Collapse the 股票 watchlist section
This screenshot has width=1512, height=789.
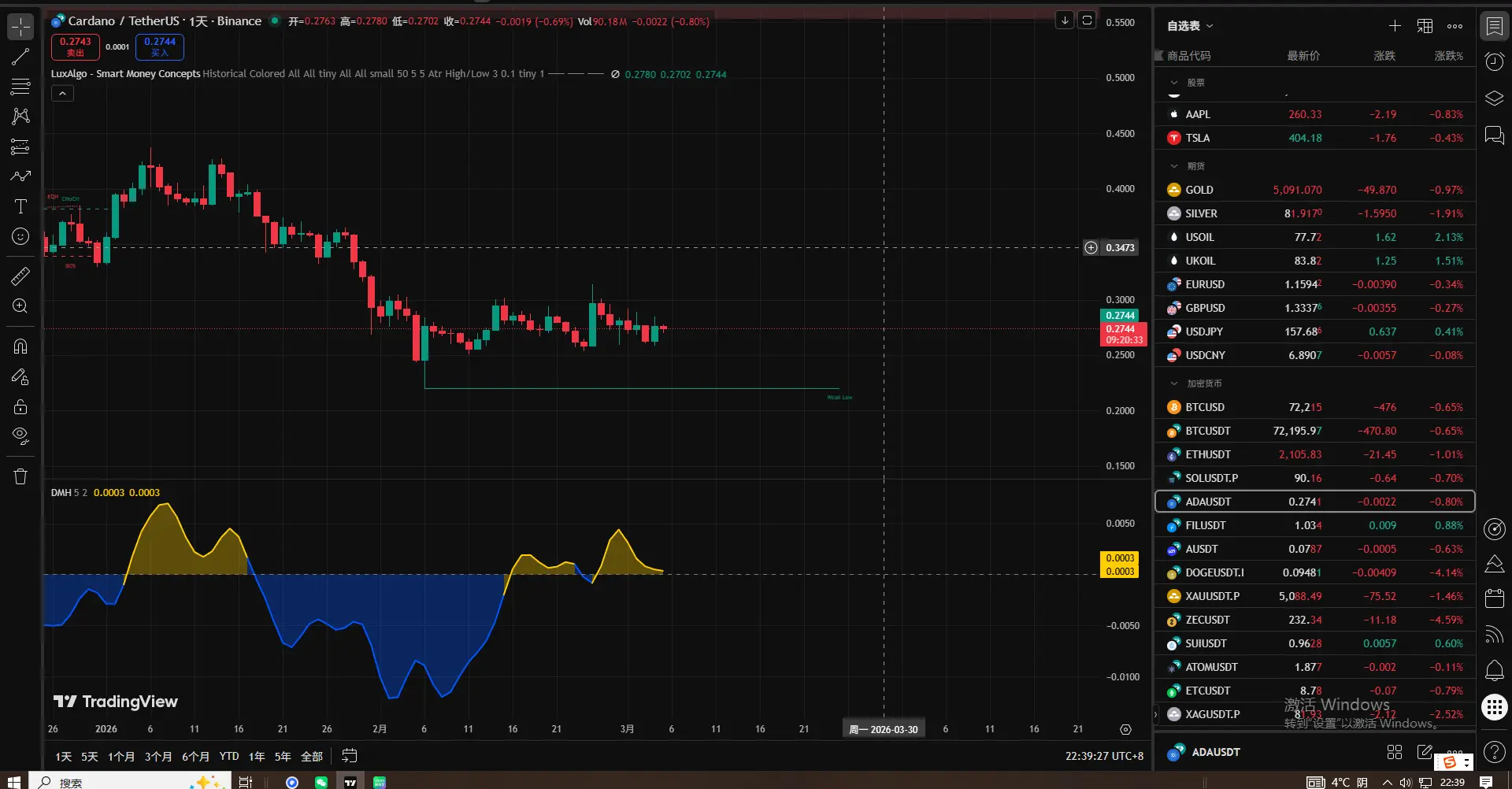pyautogui.click(x=1174, y=83)
